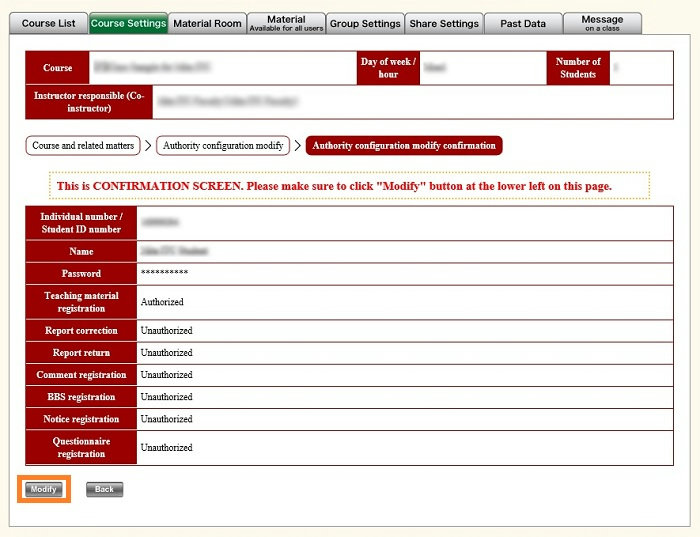Click the Number of Students header cell

pos(578,68)
